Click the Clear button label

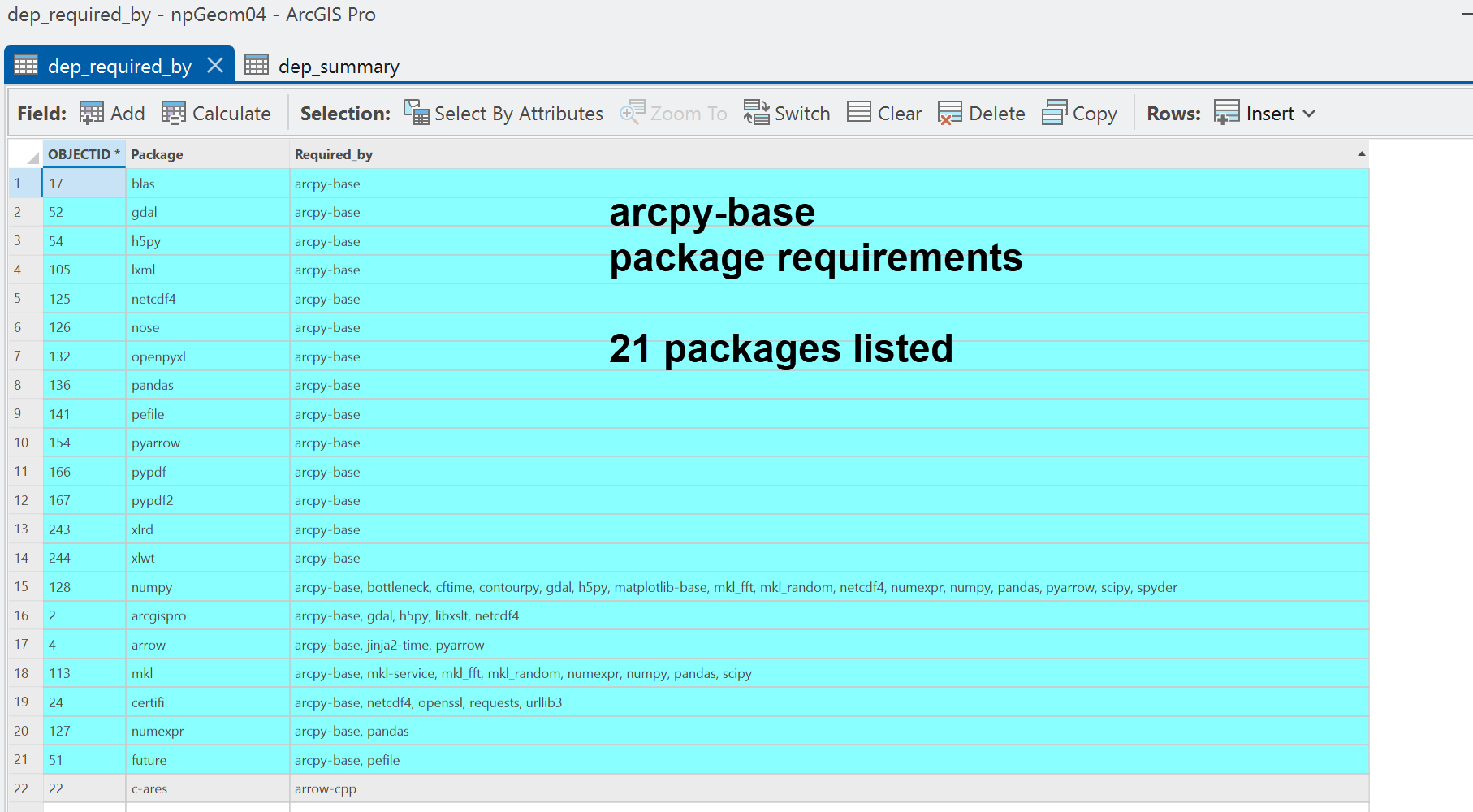coord(900,114)
